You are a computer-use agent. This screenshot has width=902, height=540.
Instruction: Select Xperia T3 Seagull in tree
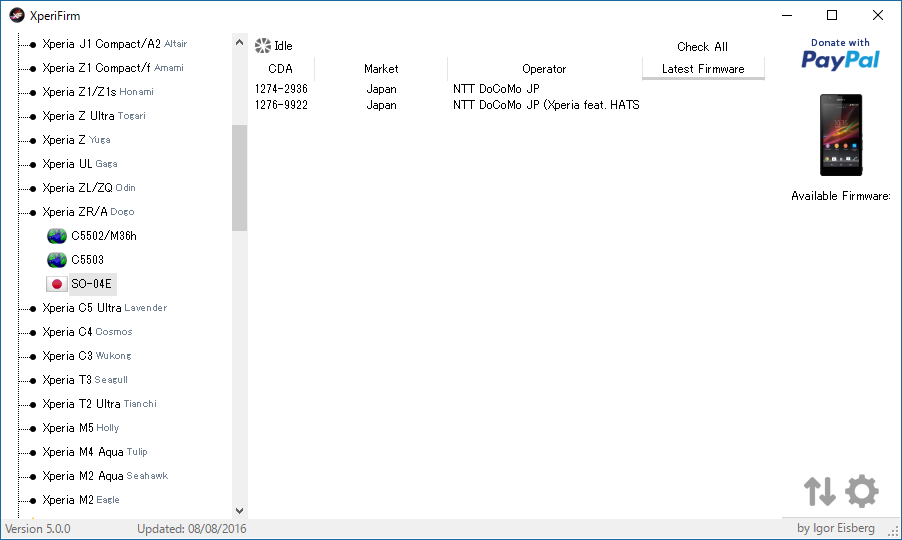click(x=85, y=380)
